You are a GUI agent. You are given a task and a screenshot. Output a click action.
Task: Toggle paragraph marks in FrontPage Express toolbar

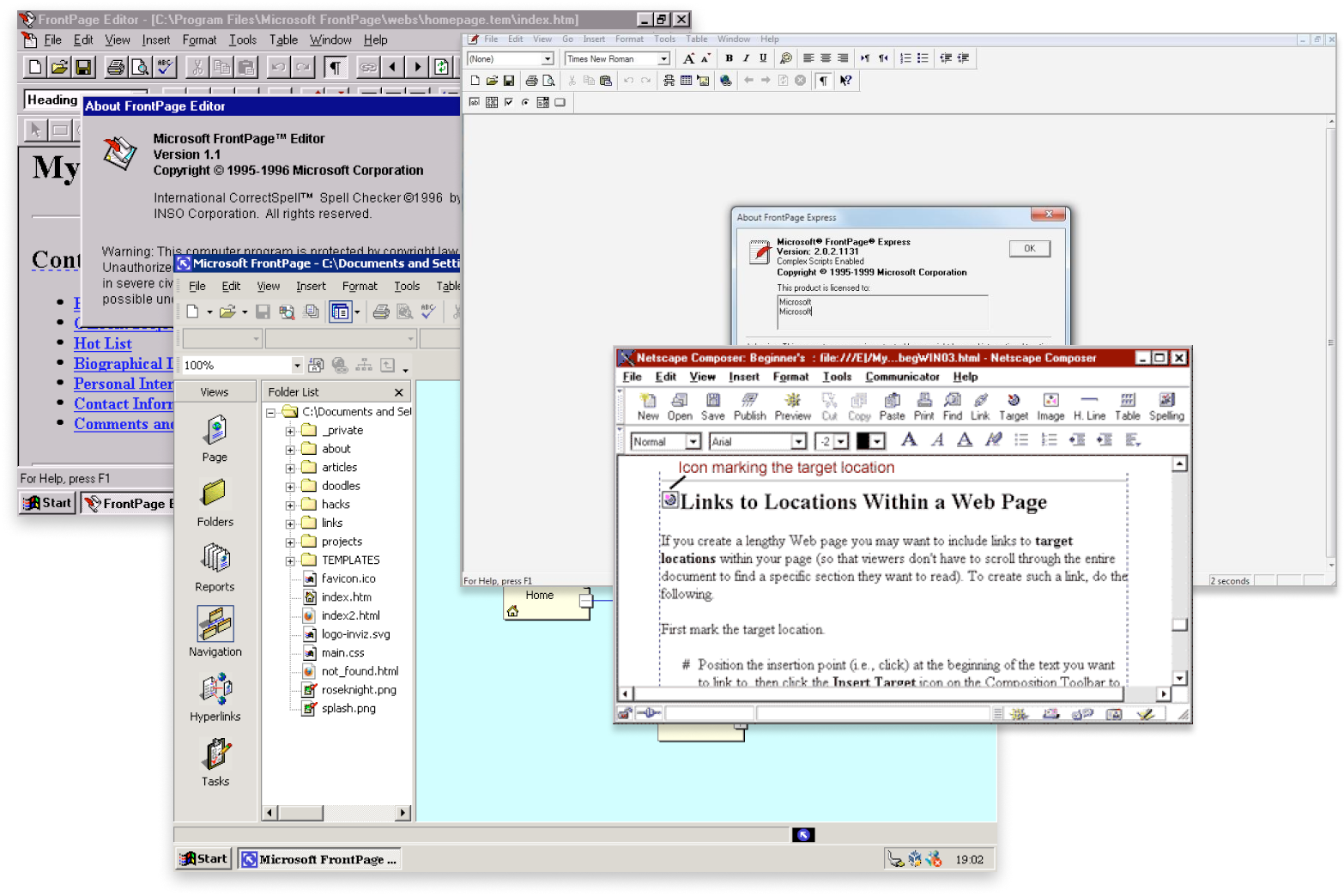823,81
